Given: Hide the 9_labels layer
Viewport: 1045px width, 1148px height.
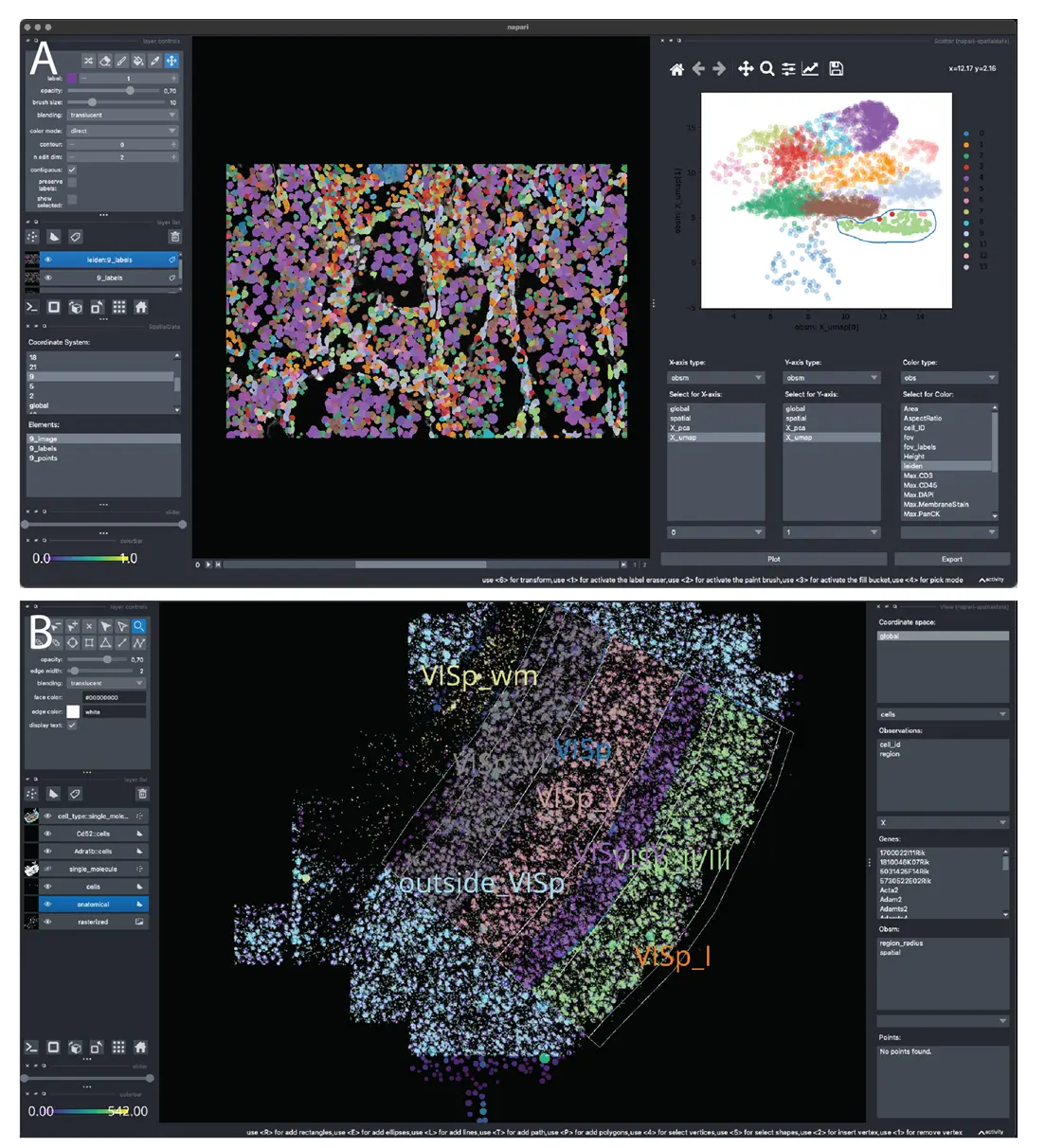Looking at the screenshot, I should pos(47,278).
